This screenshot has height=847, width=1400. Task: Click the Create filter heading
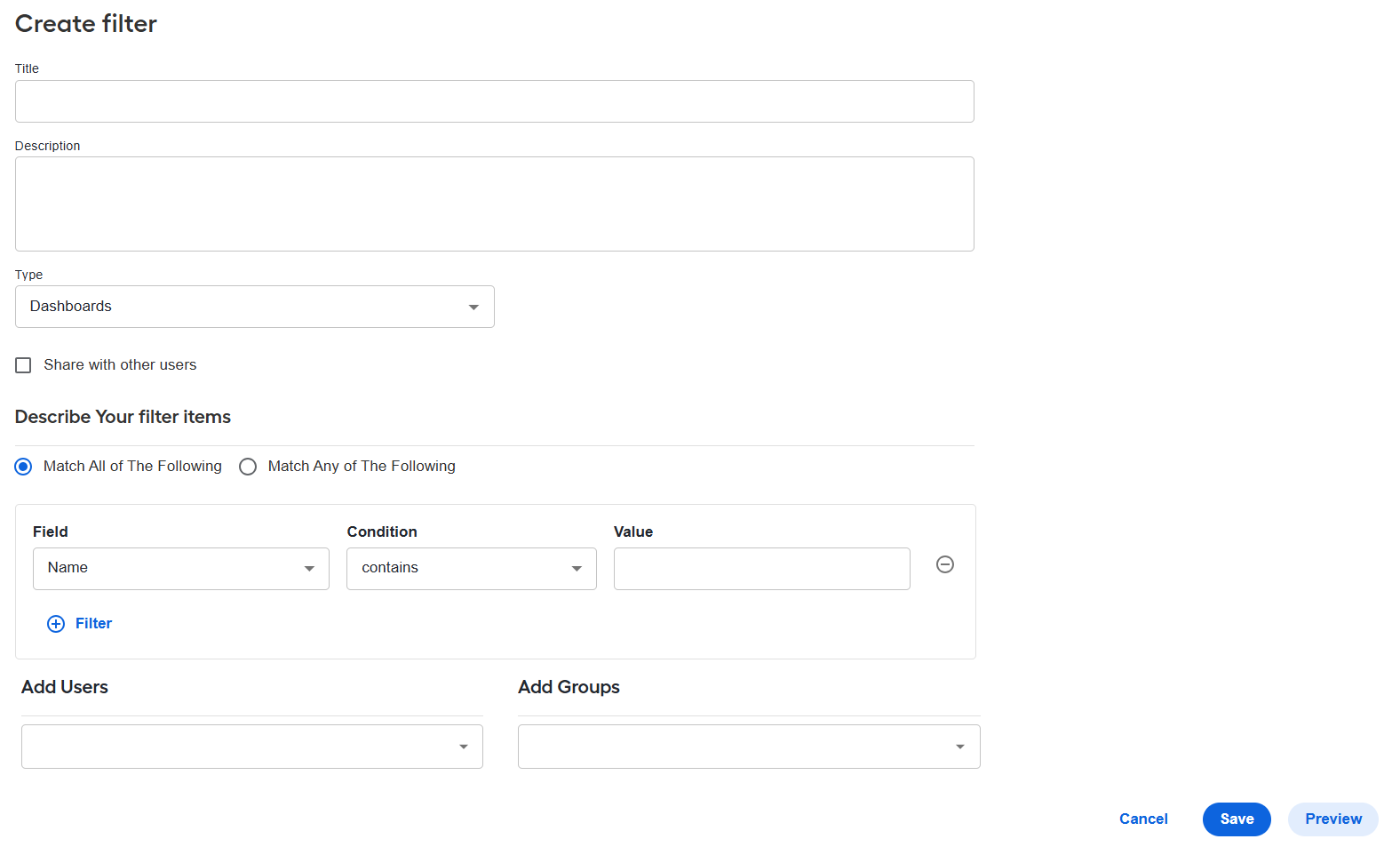86,24
